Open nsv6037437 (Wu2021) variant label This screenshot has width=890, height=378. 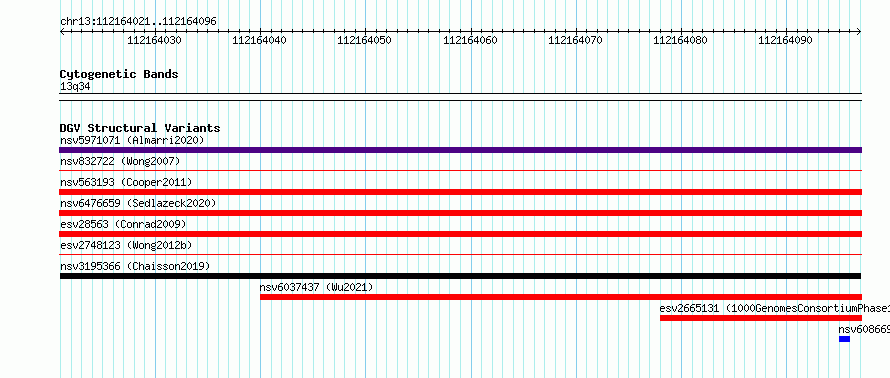[317, 287]
